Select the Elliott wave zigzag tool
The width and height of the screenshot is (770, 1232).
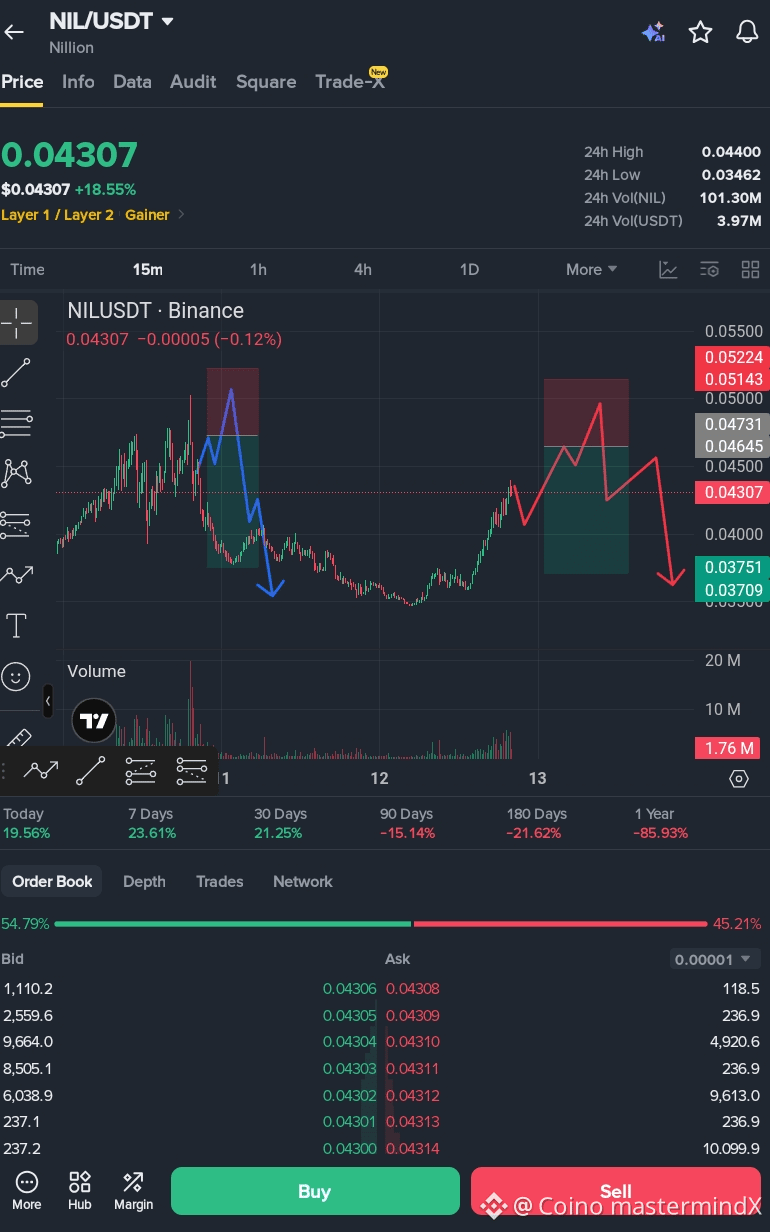point(17,575)
